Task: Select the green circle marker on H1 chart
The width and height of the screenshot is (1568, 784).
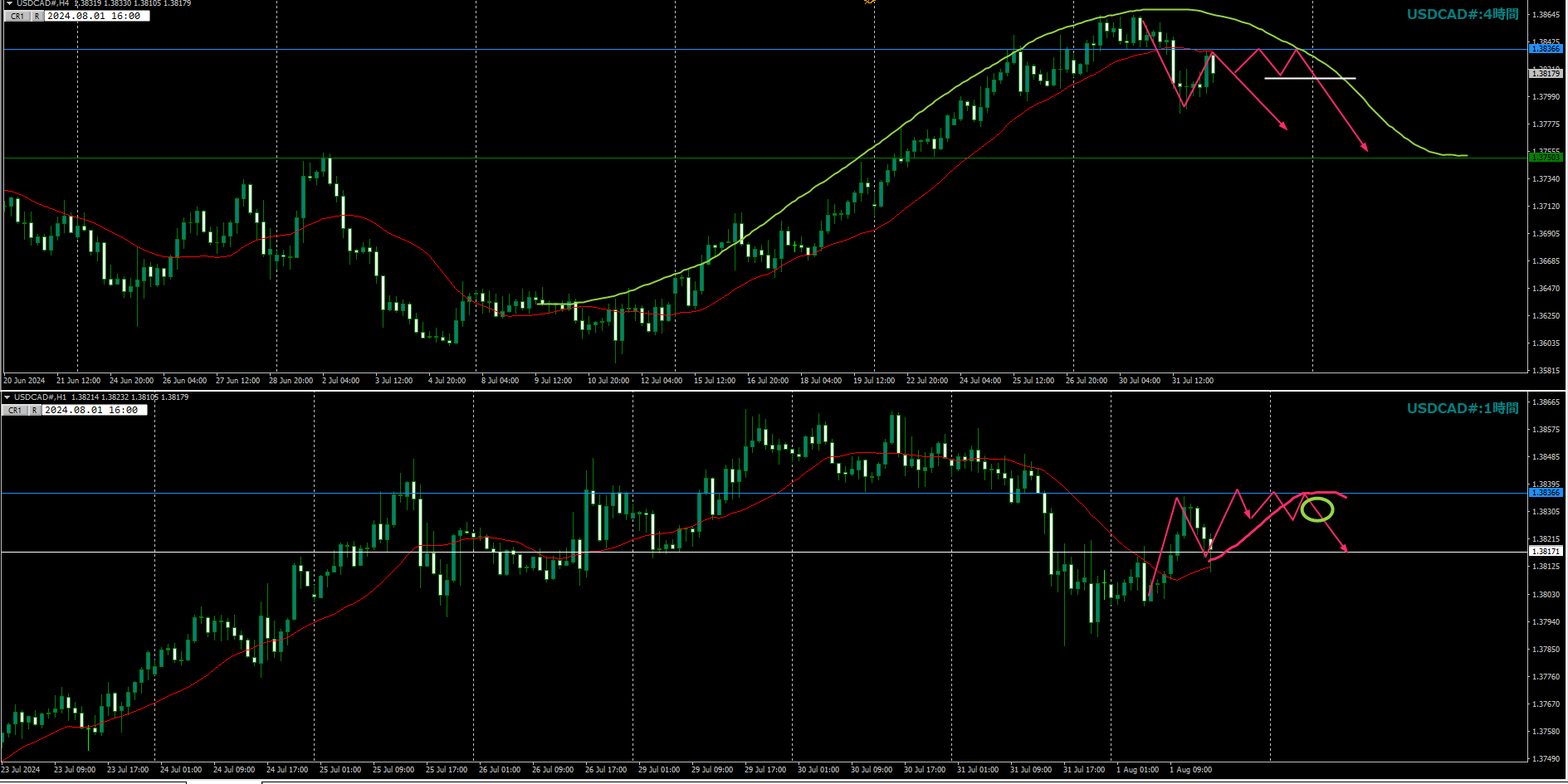Action: [1317, 509]
